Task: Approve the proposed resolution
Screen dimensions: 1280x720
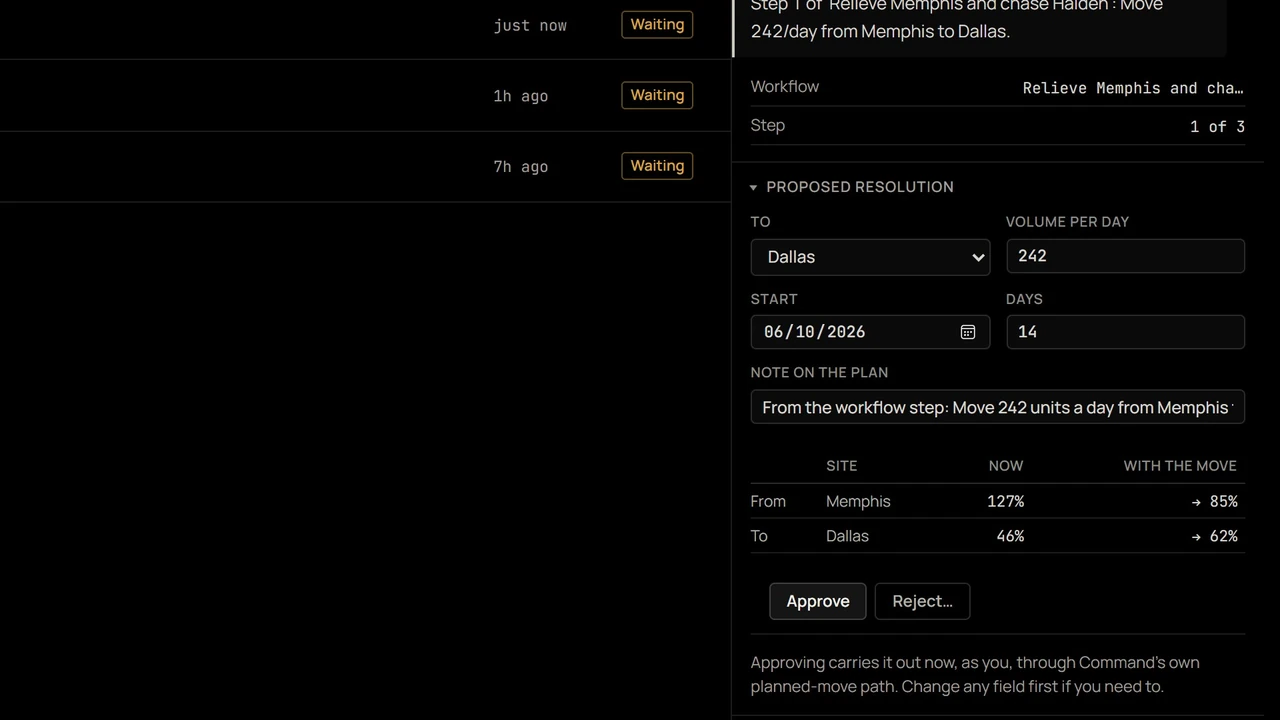Action: tap(818, 601)
